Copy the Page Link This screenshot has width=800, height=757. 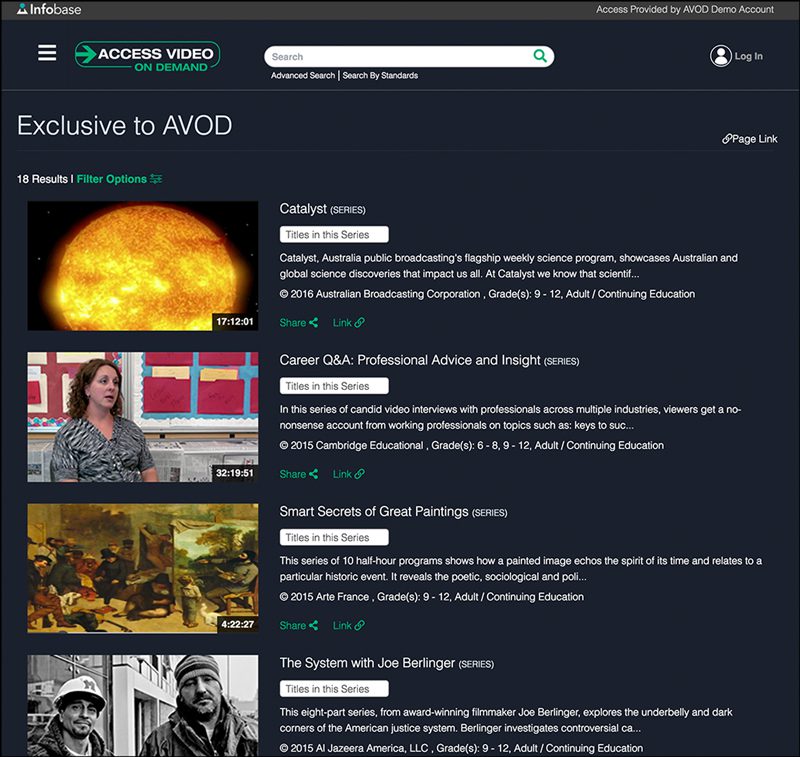749,139
